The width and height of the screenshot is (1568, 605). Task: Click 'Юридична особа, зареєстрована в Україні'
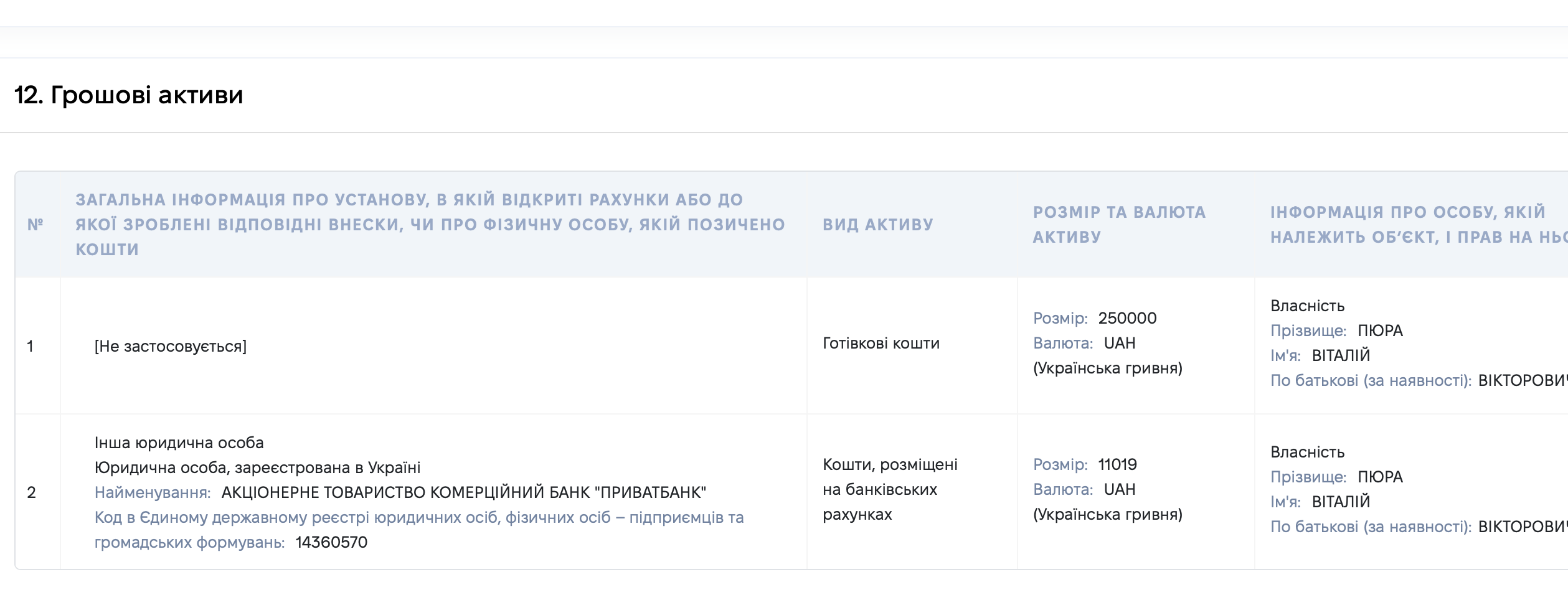257,467
